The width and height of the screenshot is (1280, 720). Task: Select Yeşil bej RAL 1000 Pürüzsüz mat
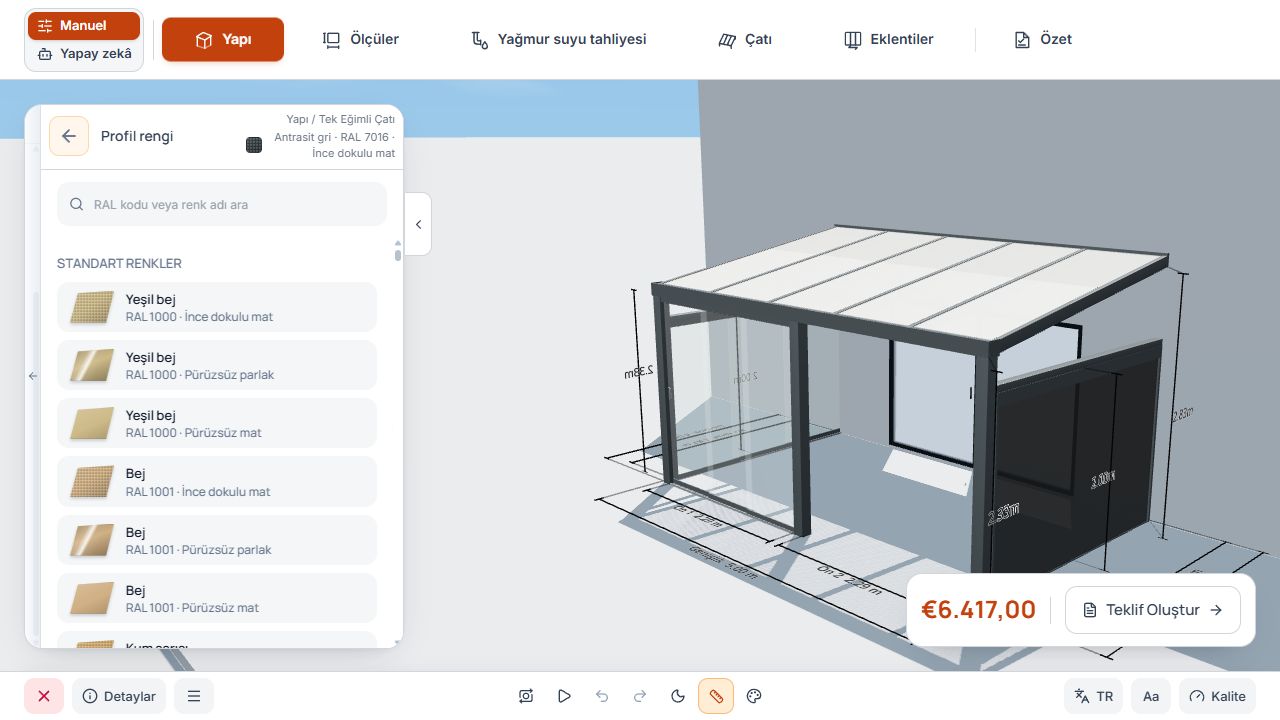click(217, 423)
